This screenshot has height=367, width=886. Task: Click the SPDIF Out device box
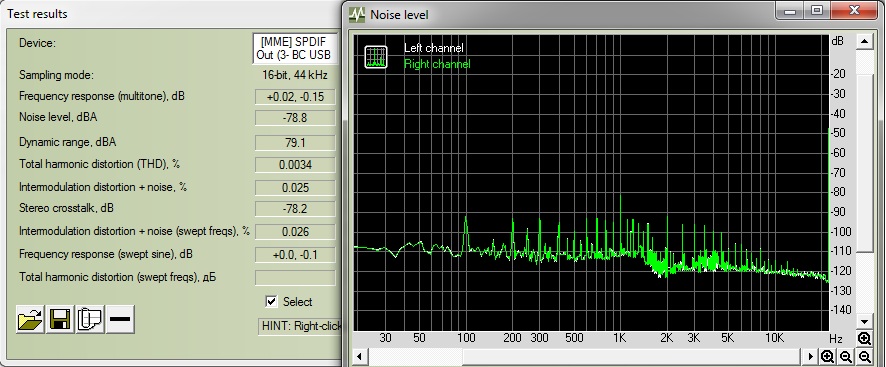pos(295,48)
